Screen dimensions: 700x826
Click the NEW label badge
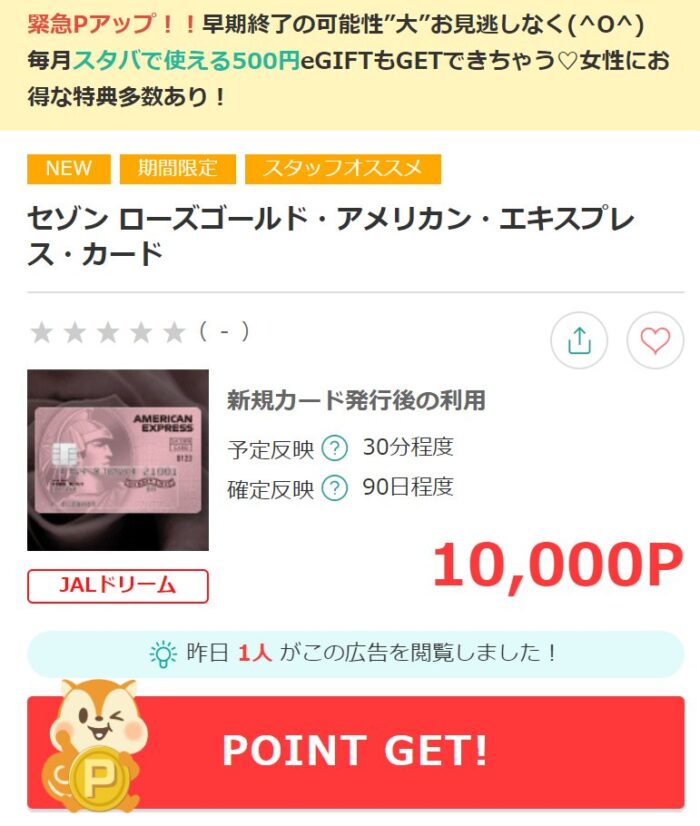(x=69, y=169)
